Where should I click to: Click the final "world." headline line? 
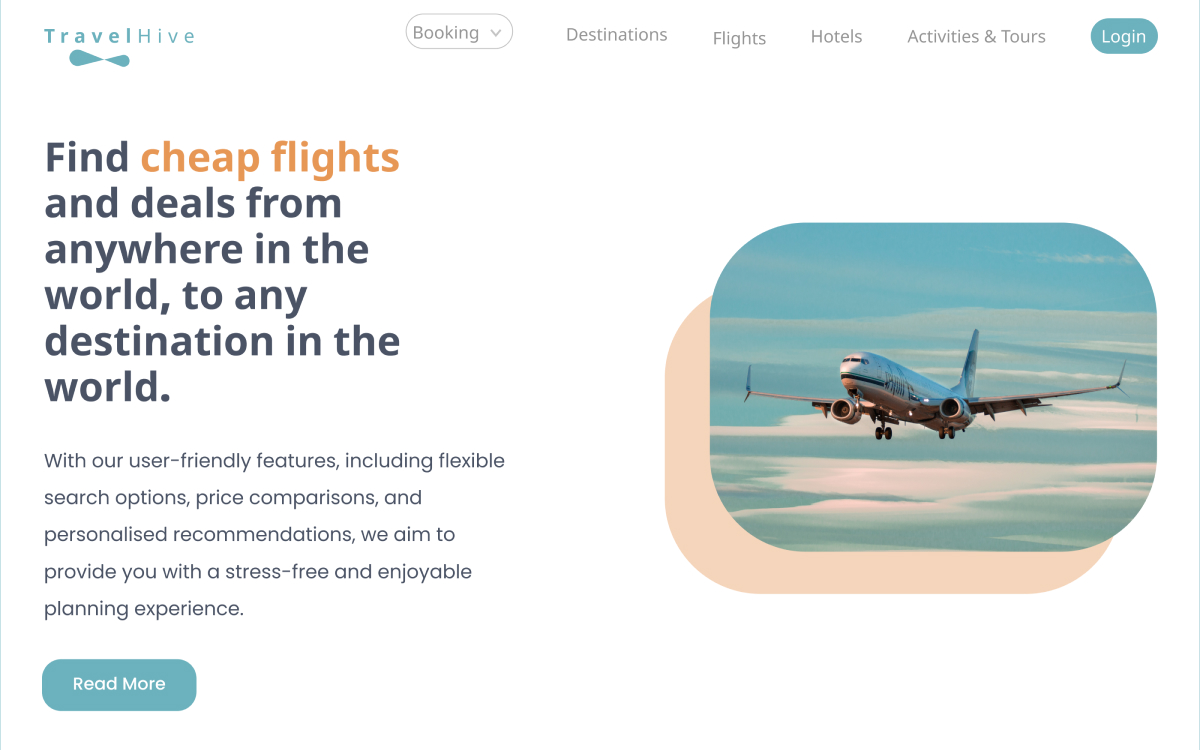[108, 388]
